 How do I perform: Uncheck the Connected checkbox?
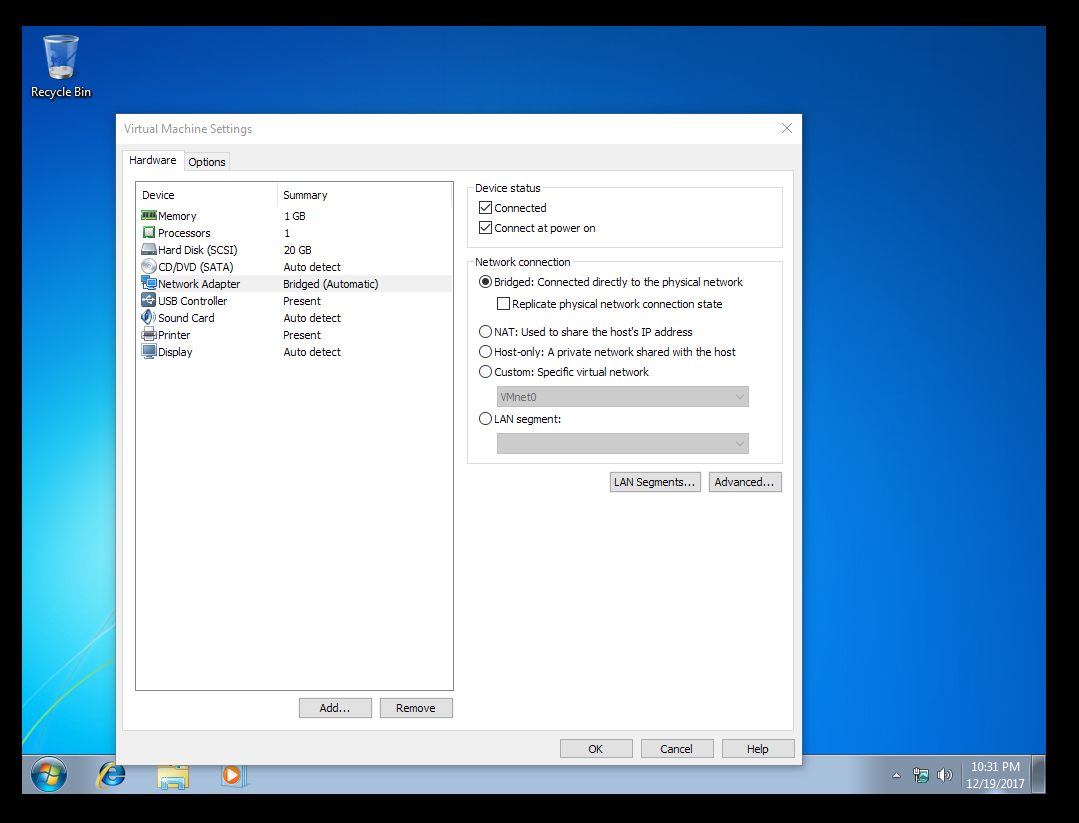(x=485, y=207)
